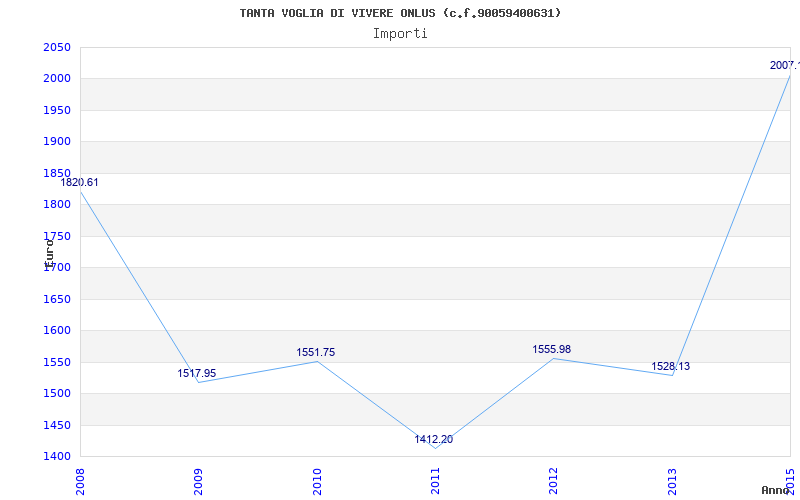Viewport: 800px width, 500px height.
Task: Click the 1650 y-axis value
Action: (57, 299)
